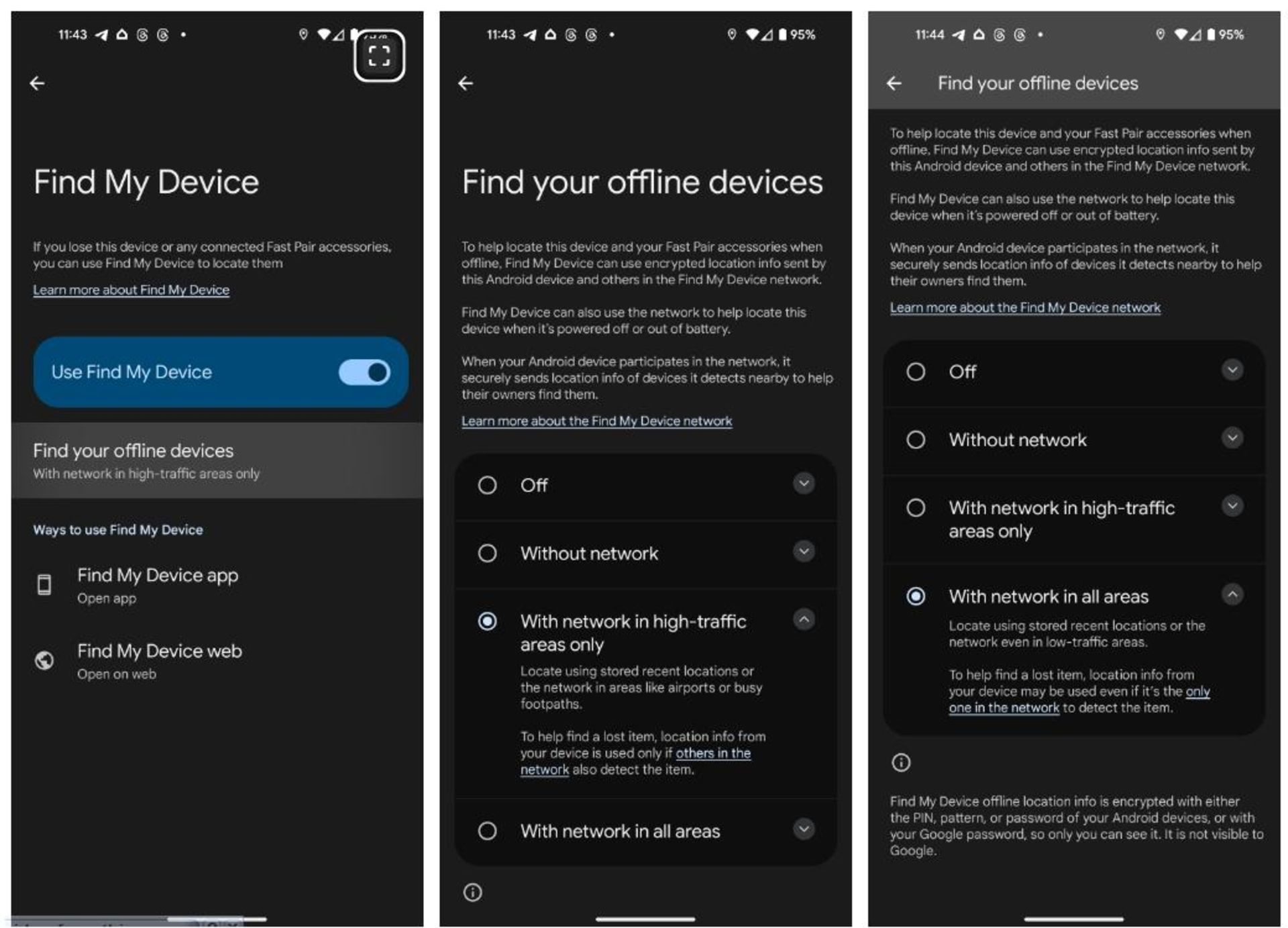Tap 'others in the network' link
Image resolution: width=1288 pixels, height=928 pixels.
[x=635, y=762]
